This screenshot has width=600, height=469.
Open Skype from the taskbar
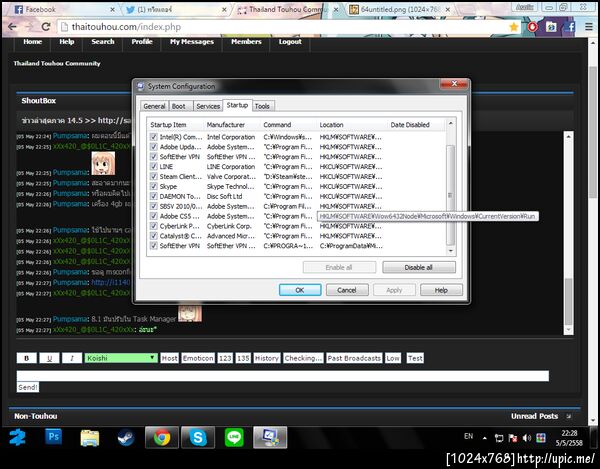[x=198, y=437]
